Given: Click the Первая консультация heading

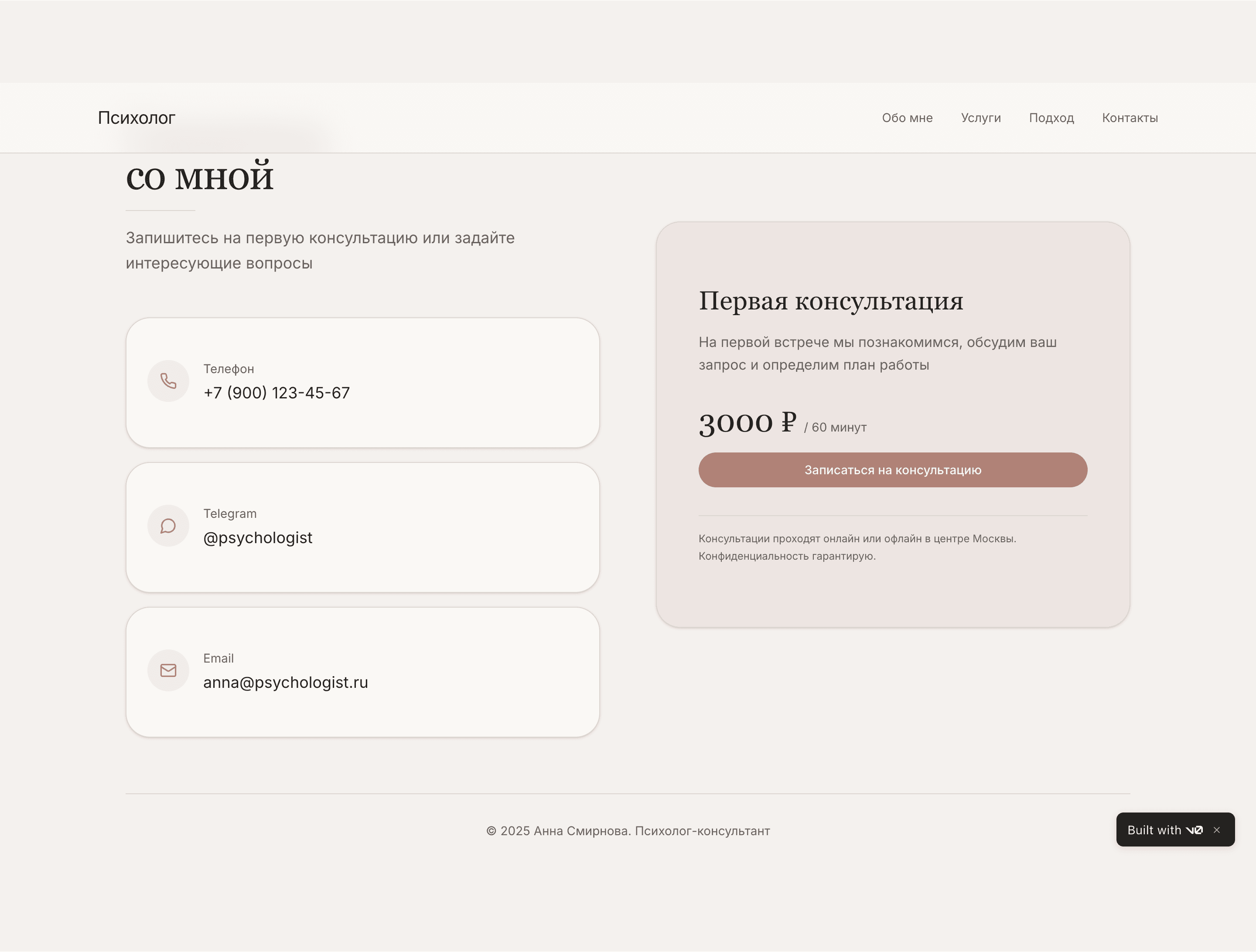Looking at the screenshot, I should 831,301.
